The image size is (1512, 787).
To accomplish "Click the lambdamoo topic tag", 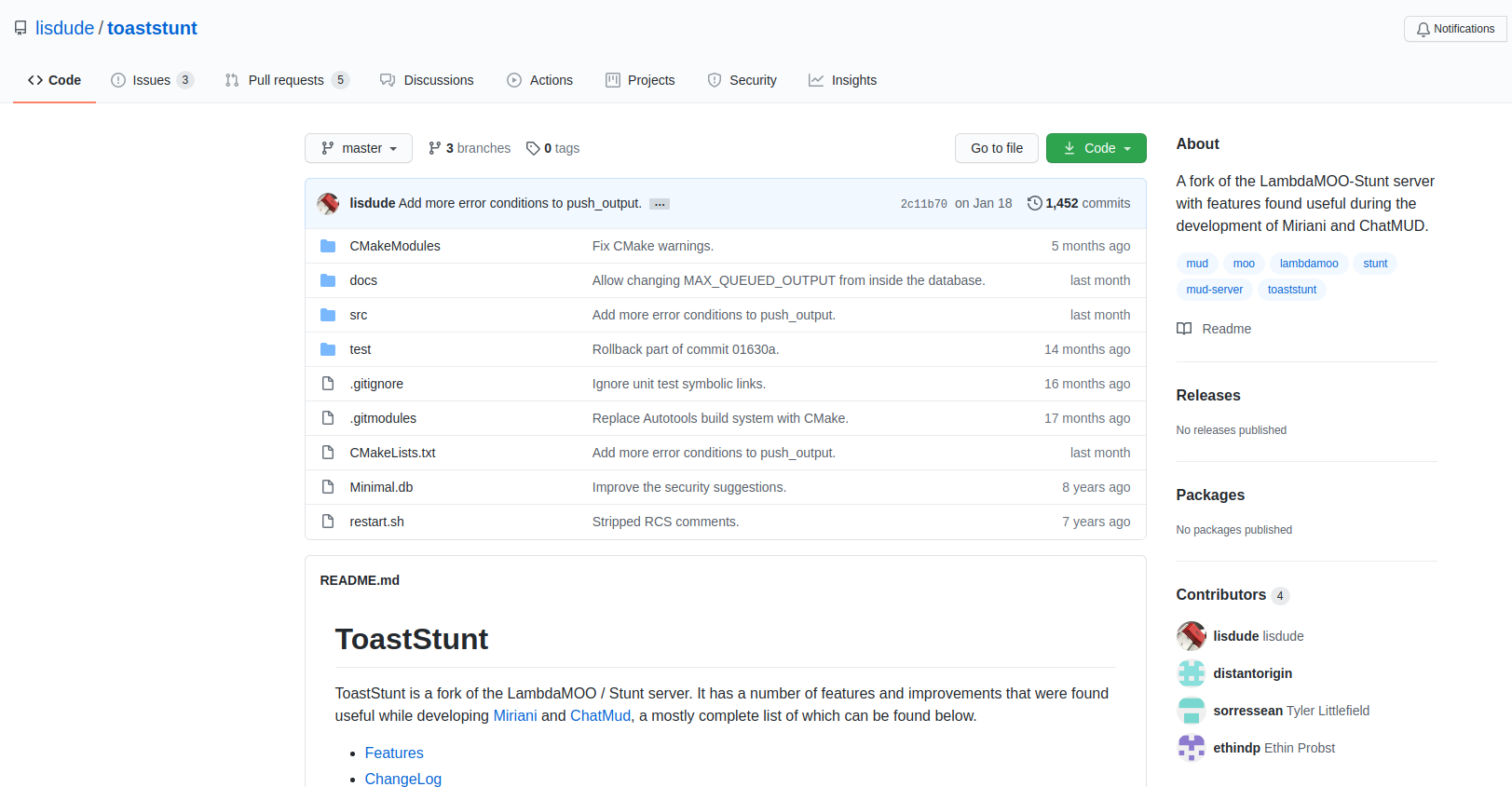I will (1309, 264).
